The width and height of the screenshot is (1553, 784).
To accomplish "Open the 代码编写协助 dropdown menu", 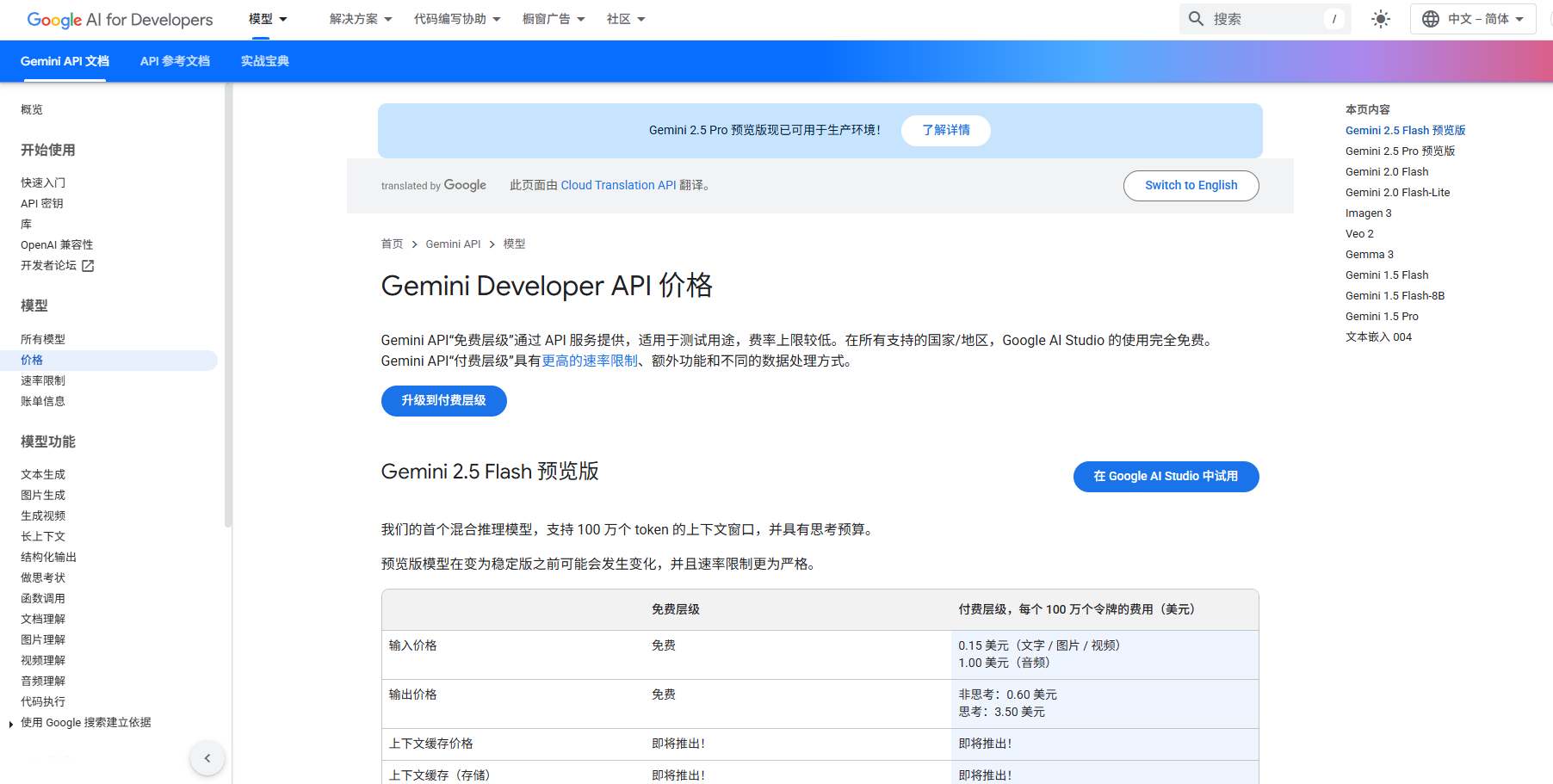I will (457, 19).
